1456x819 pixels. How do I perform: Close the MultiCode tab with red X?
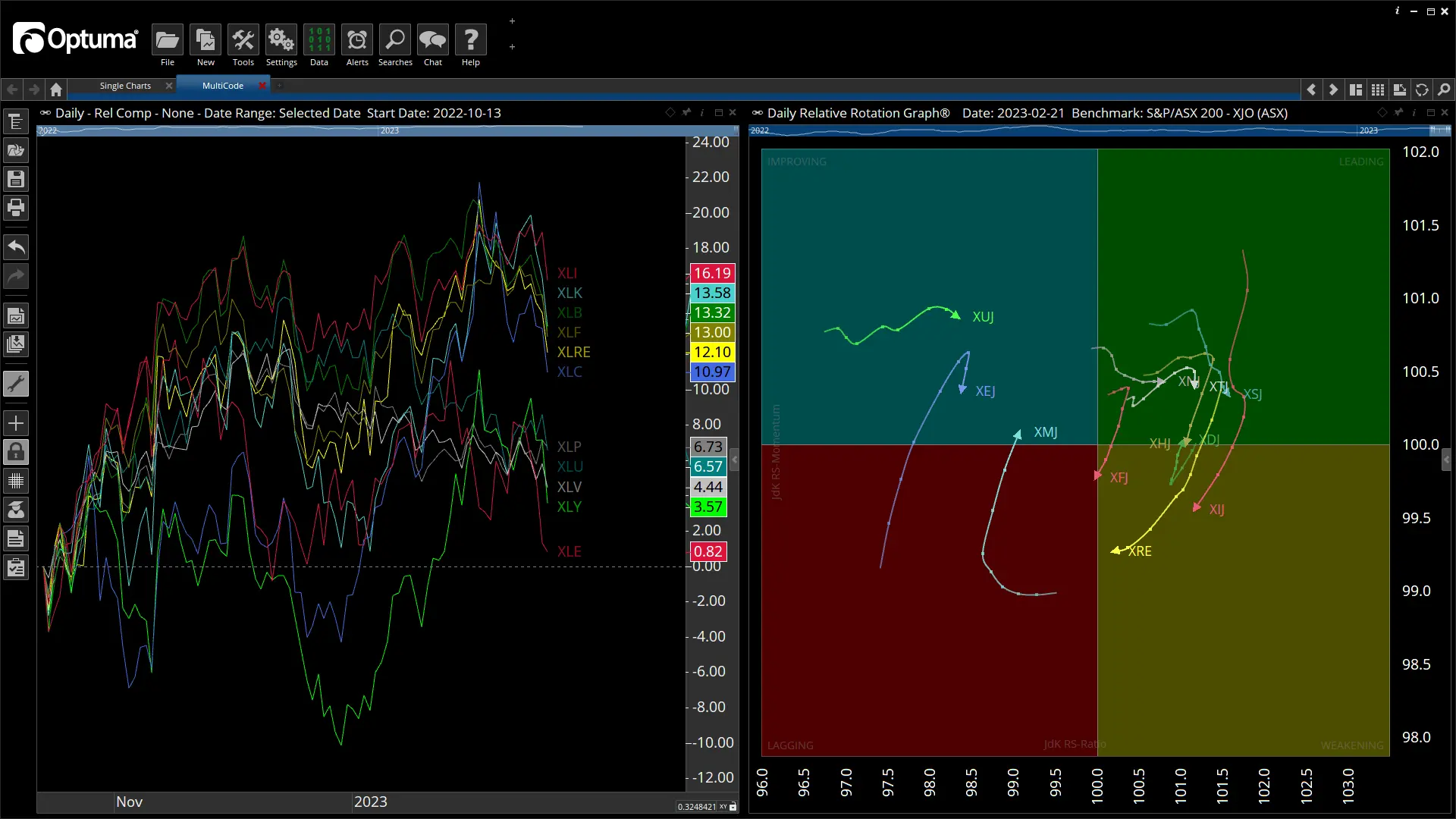262,86
